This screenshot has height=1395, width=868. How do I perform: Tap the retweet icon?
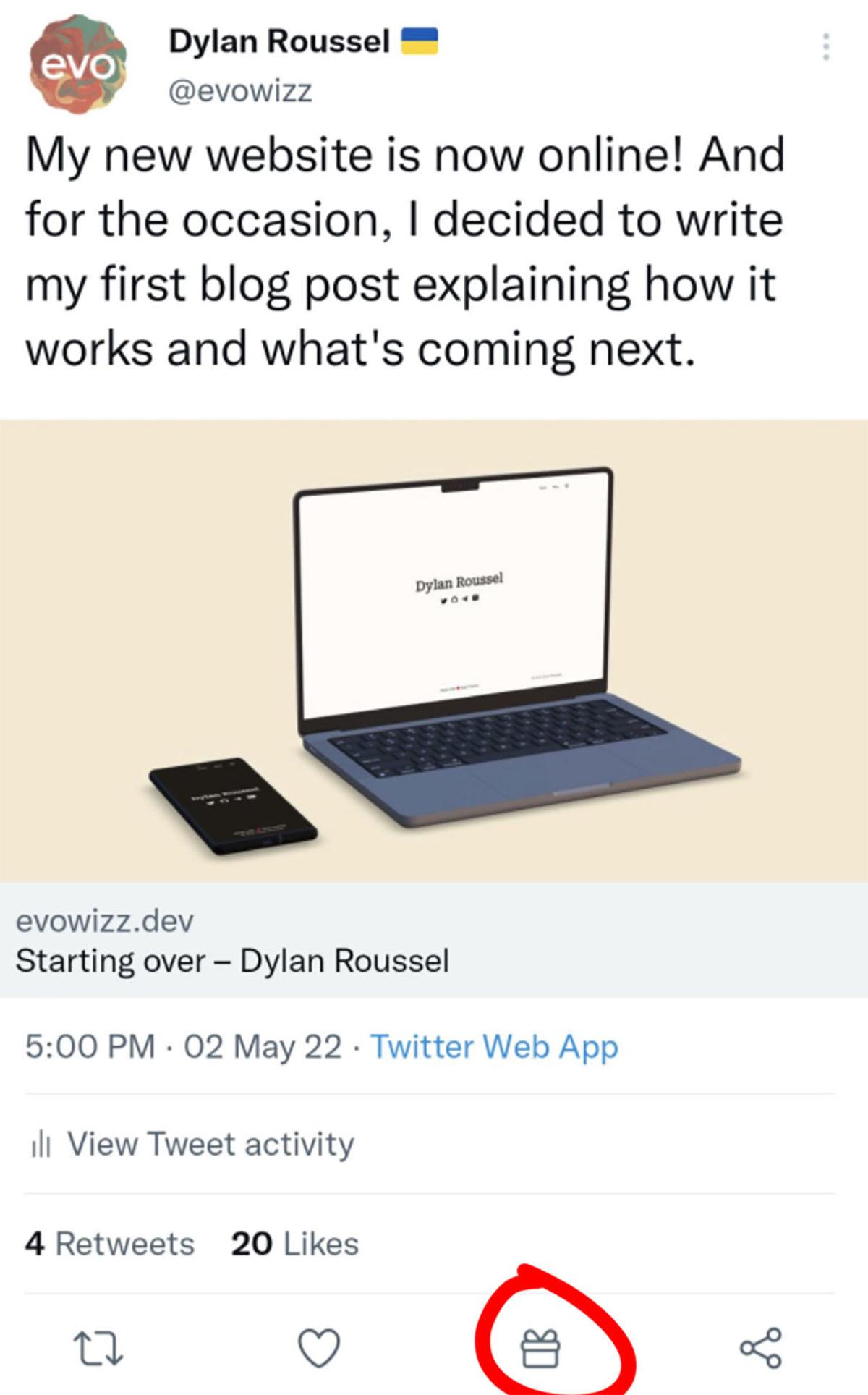pos(99,1347)
